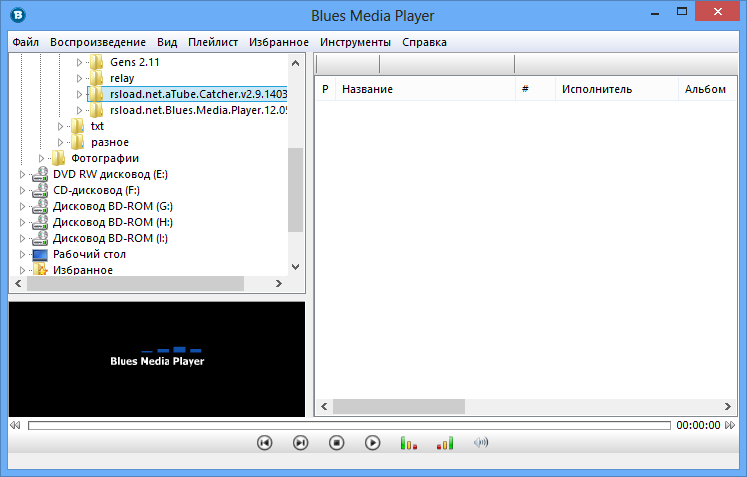Click the Фотографии folder icon
Screen dimensions: 747x477
58,158
